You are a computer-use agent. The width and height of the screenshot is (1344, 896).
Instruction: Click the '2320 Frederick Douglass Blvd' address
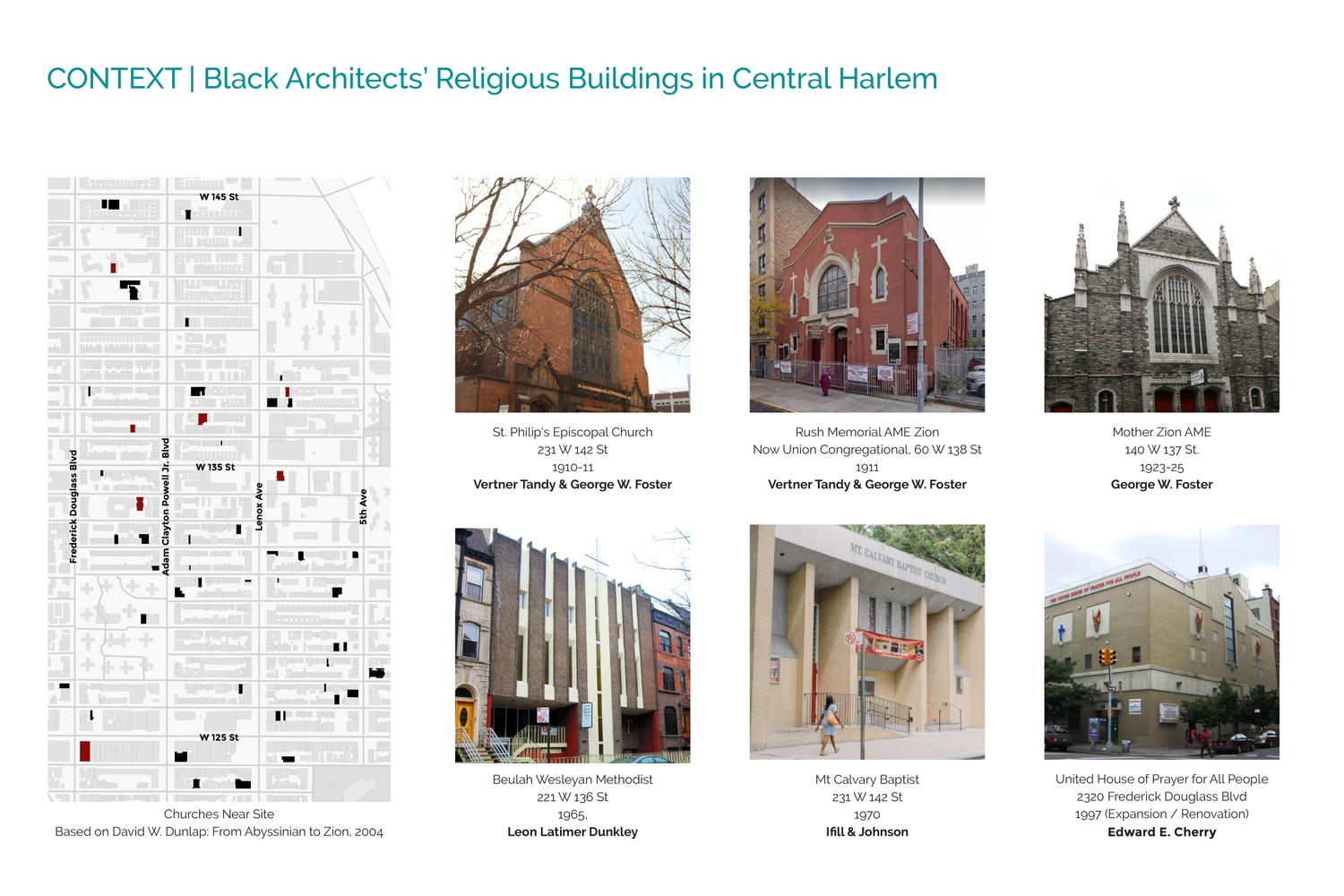(x=1161, y=797)
